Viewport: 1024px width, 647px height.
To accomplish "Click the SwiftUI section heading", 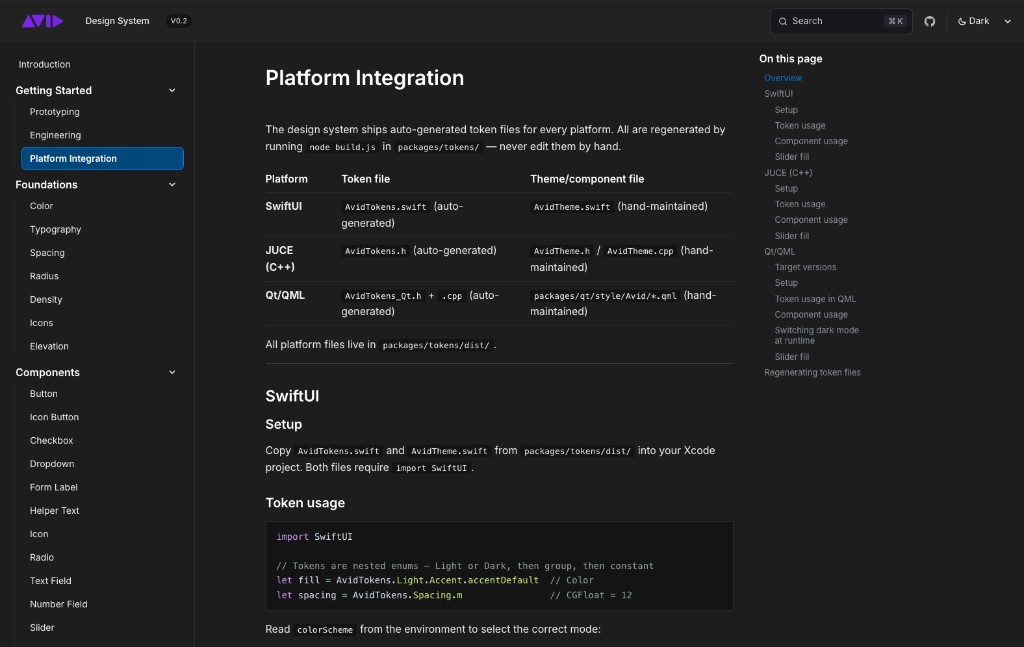I will (292, 396).
